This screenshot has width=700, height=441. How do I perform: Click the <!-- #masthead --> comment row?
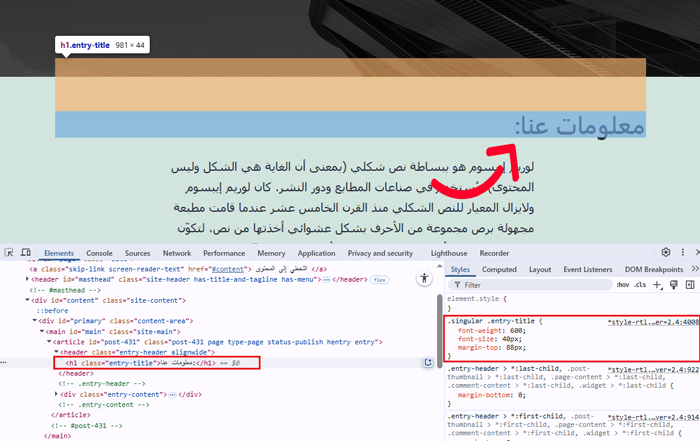point(65,290)
